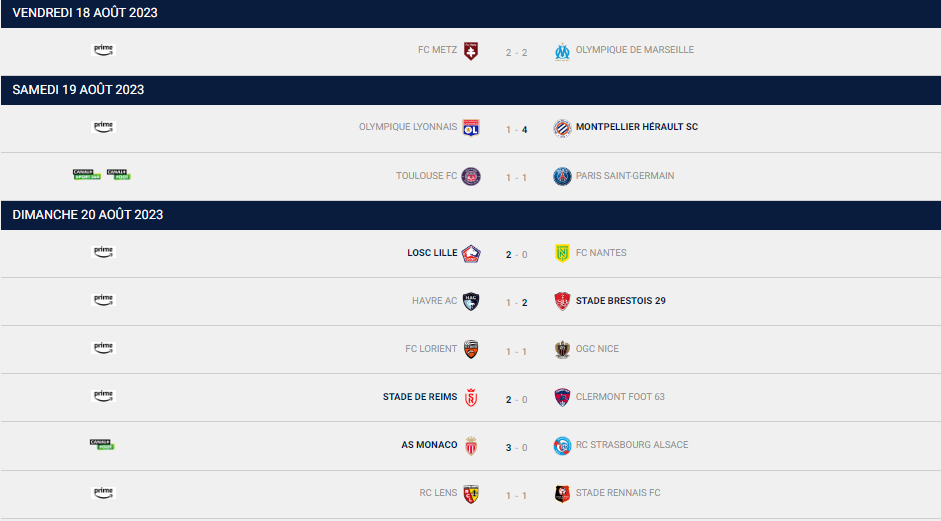Click the FC Nantes yellow badge
This screenshot has width=941, height=521.
pos(562,253)
